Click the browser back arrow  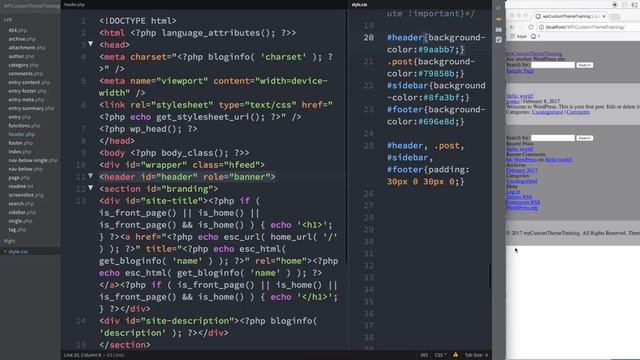[x=512, y=27]
